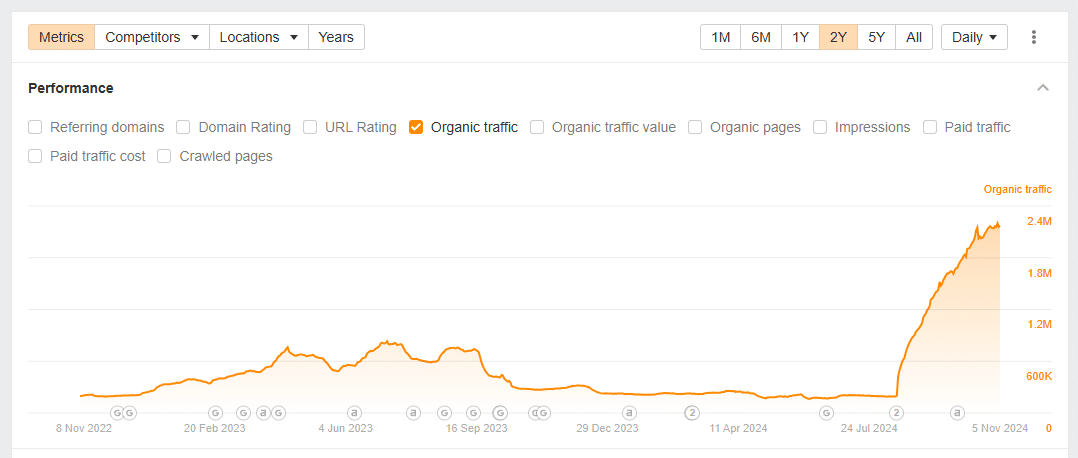Select the Metrics tab
Screen dimensions: 1078x458
[61, 37]
